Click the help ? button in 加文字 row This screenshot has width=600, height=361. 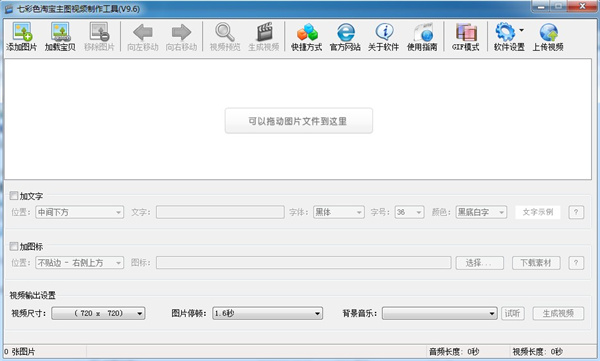(x=576, y=212)
